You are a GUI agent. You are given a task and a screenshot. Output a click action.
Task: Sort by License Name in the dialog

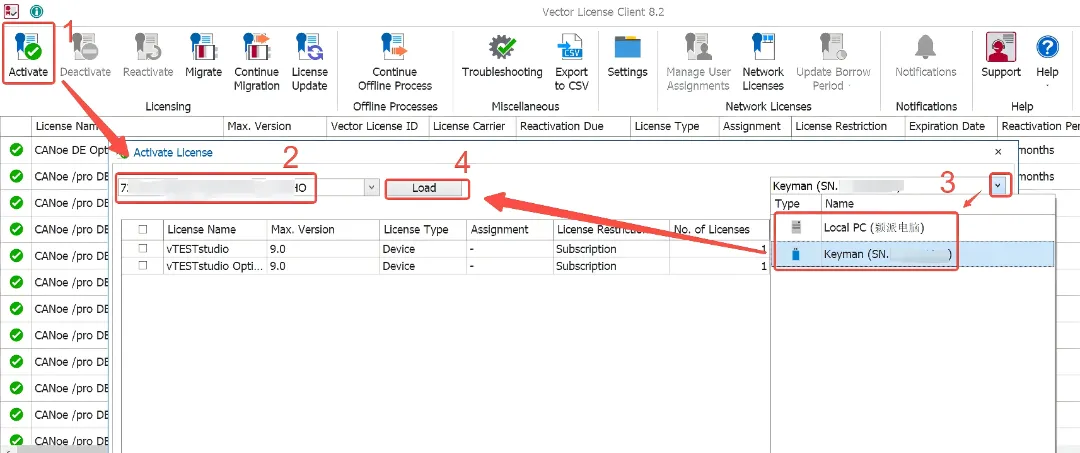215,229
